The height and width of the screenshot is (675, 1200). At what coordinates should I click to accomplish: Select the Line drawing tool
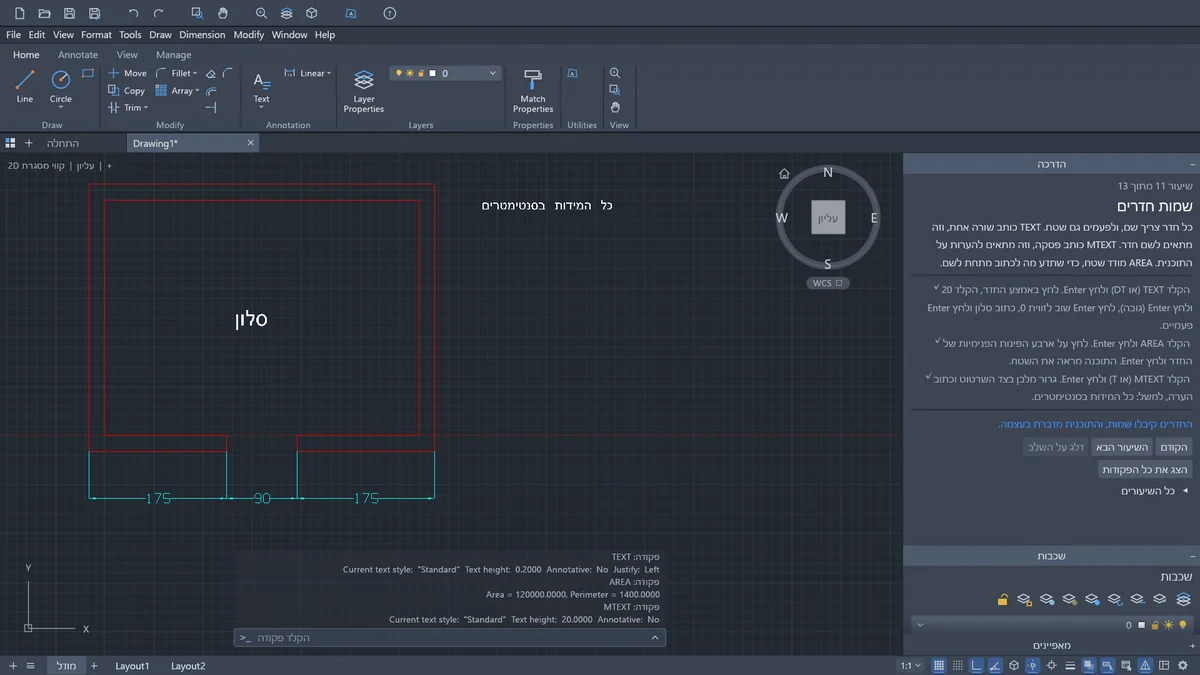coord(25,86)
